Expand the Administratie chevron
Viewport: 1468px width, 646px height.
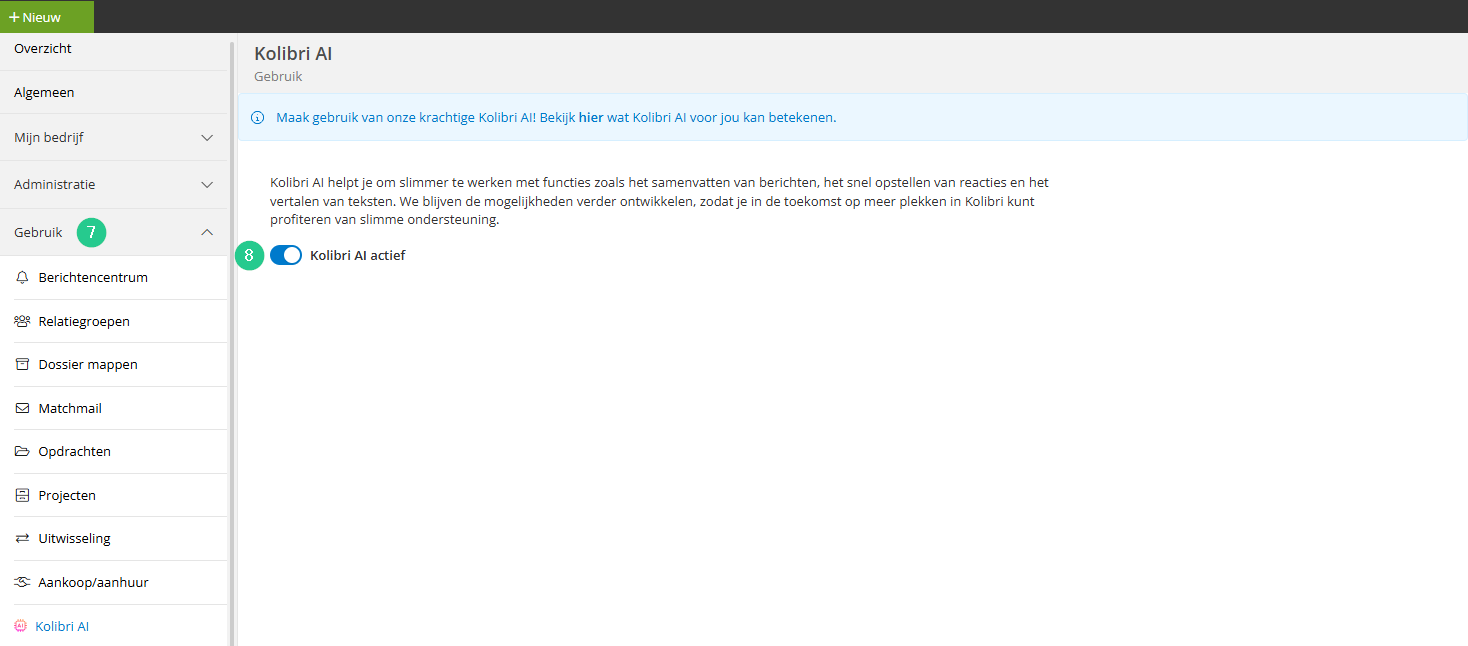[x=207, y=185]
